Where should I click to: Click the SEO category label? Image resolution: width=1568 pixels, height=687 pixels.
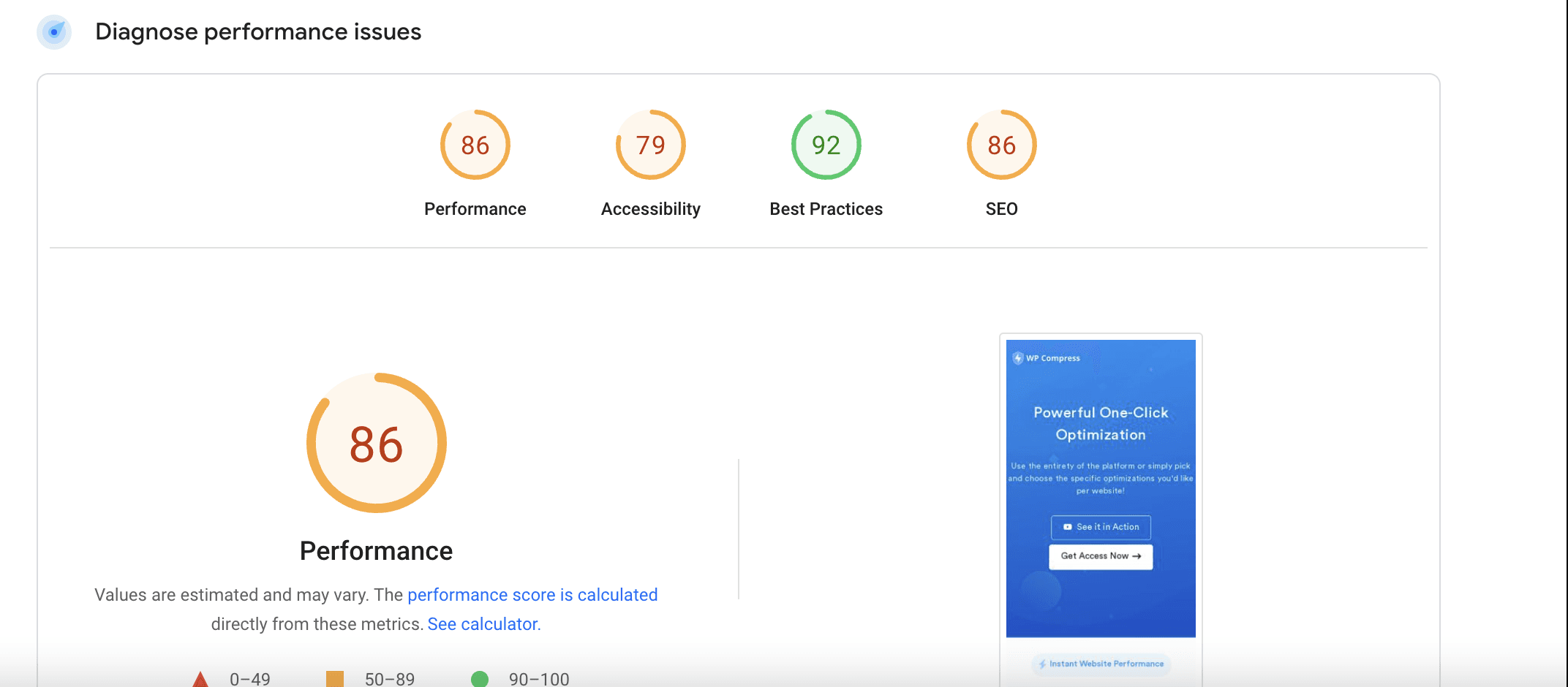click(x=1002, y=209)
